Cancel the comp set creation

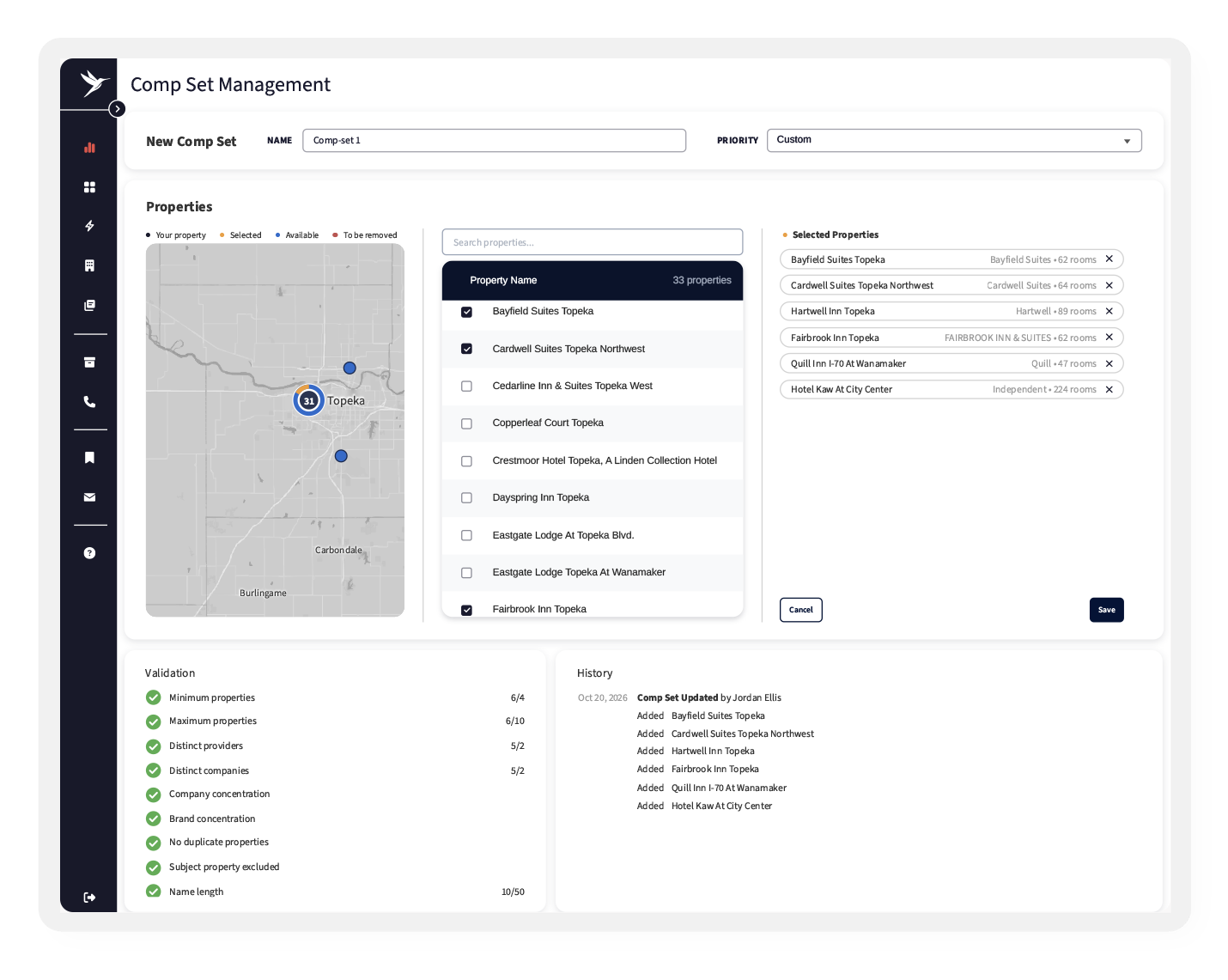coord(801,610)
